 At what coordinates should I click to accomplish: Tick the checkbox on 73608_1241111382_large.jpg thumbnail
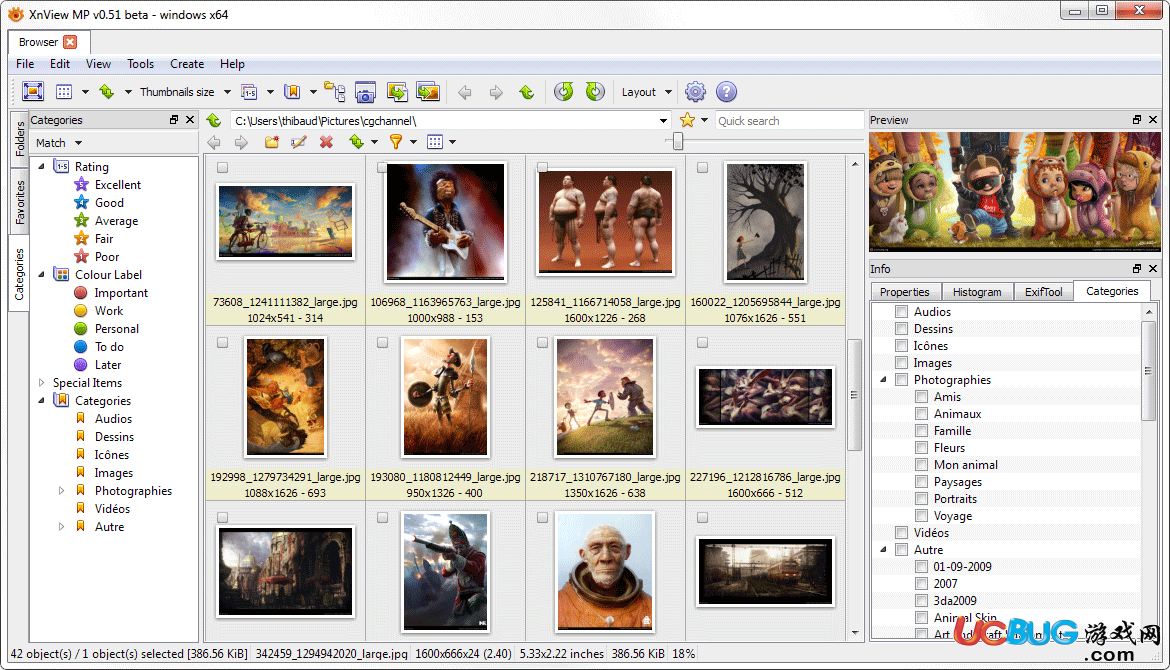point(222,168)
